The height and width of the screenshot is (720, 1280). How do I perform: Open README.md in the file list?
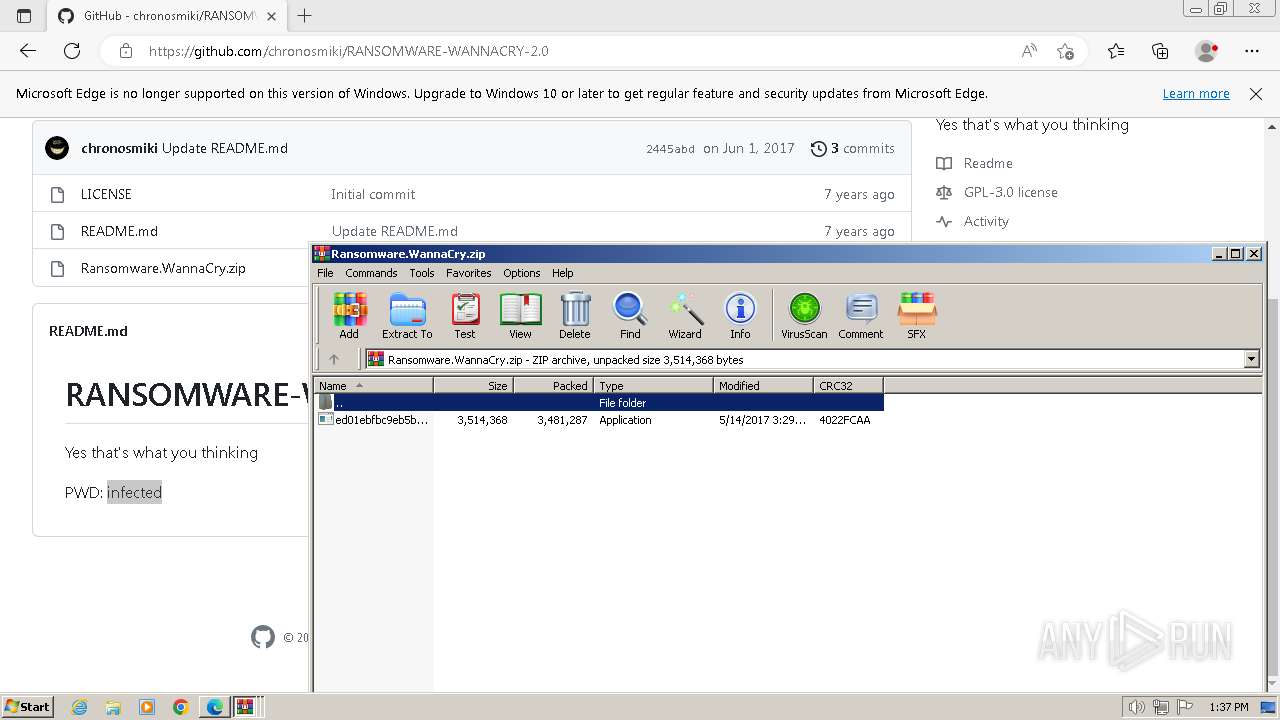119,231
